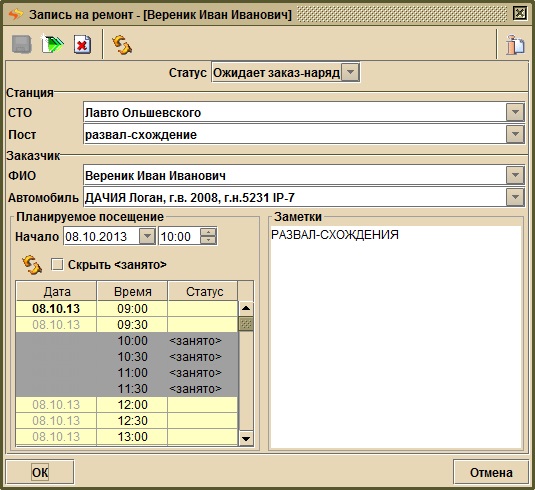535x490 pixels.
Task: Click the paste clipboard icon in toolbar
Action: (515, 44)
